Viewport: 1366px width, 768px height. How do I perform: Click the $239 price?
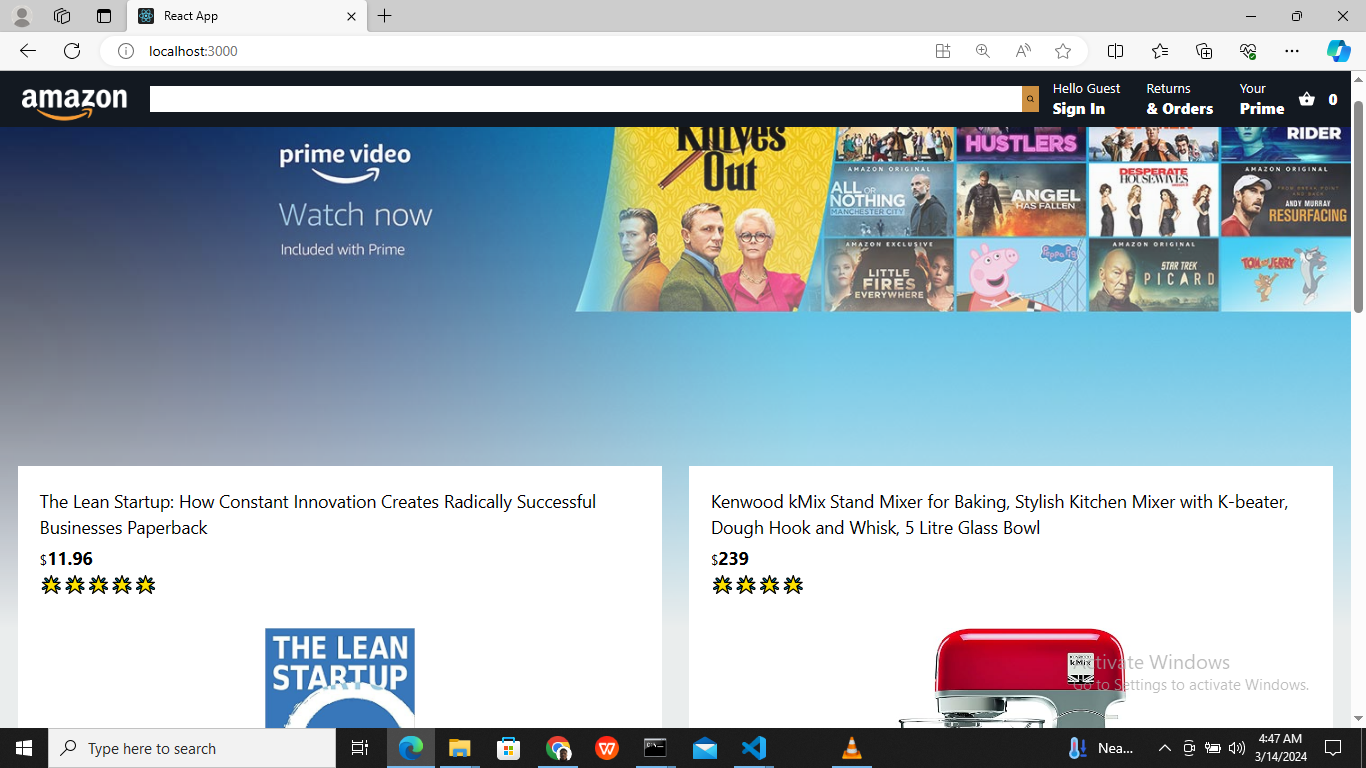point(730,558)
